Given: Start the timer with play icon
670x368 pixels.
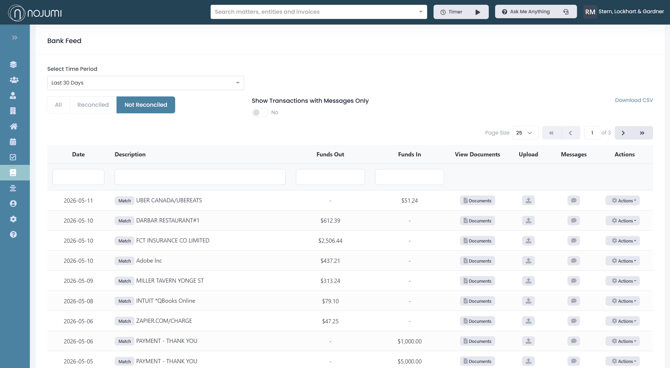Looking at the screenshot, I should [478, 12].
